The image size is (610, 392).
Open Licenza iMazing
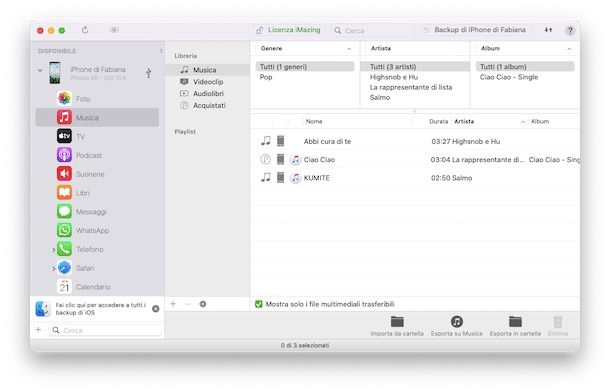(288, 30)
